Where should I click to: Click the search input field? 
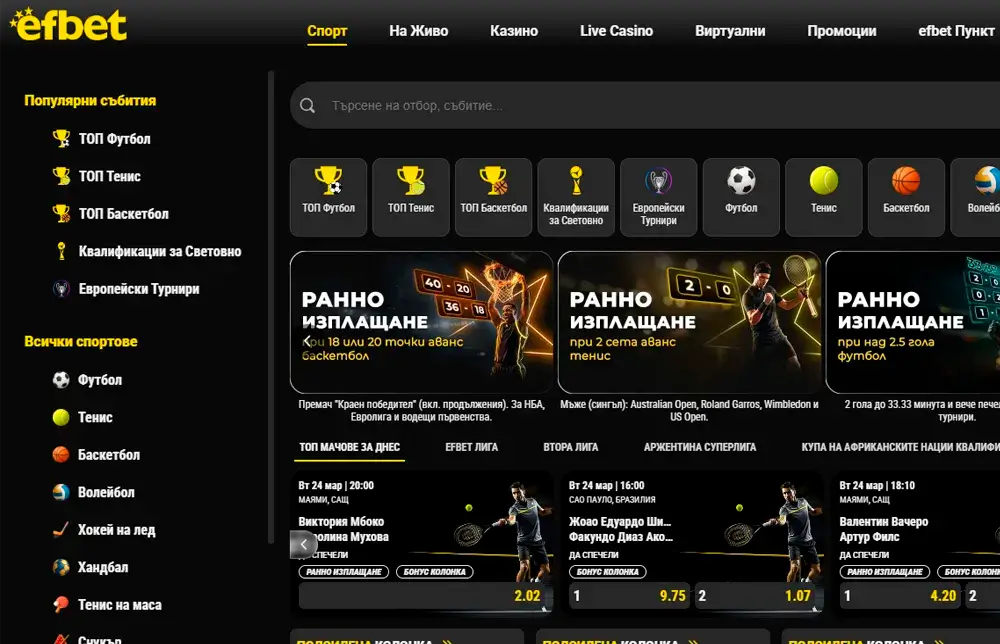pyautogui.click(x=645, y=105)
